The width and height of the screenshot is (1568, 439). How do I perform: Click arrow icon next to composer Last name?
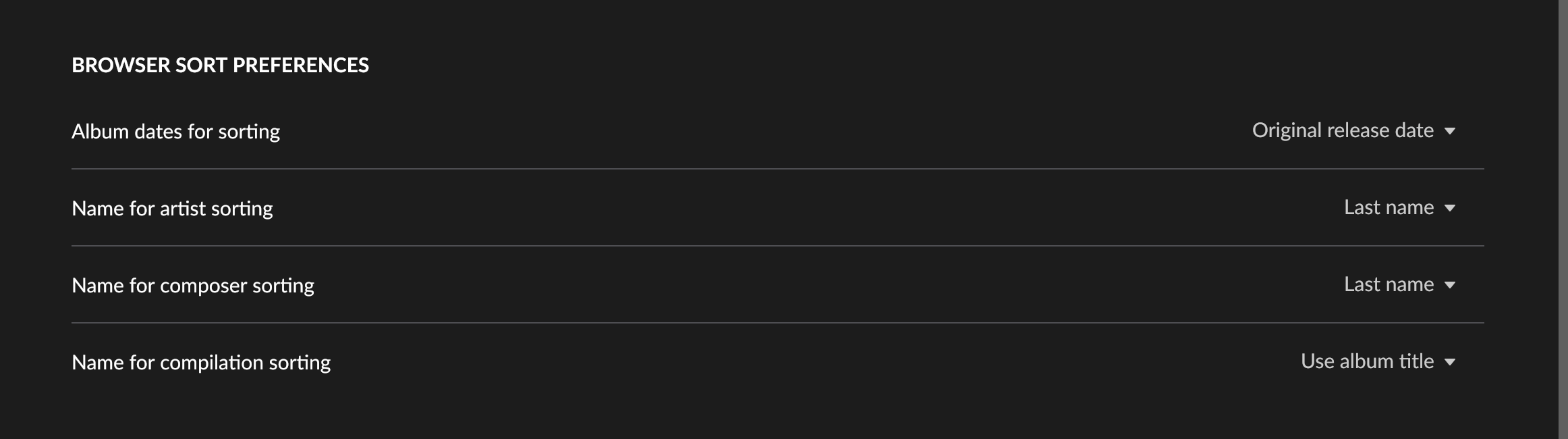[x=1449, y=285]
